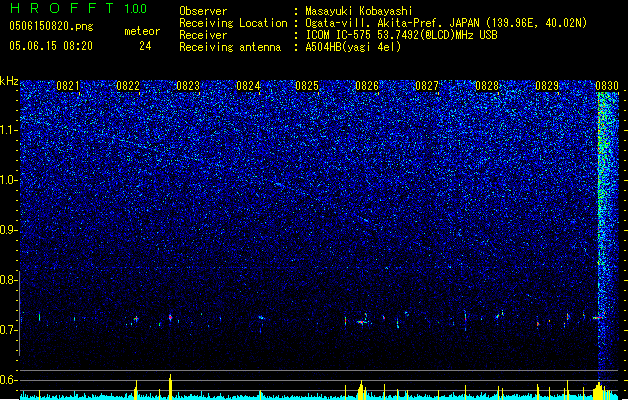
Task: Click the 1.0.0 version number
Action: 135,9
